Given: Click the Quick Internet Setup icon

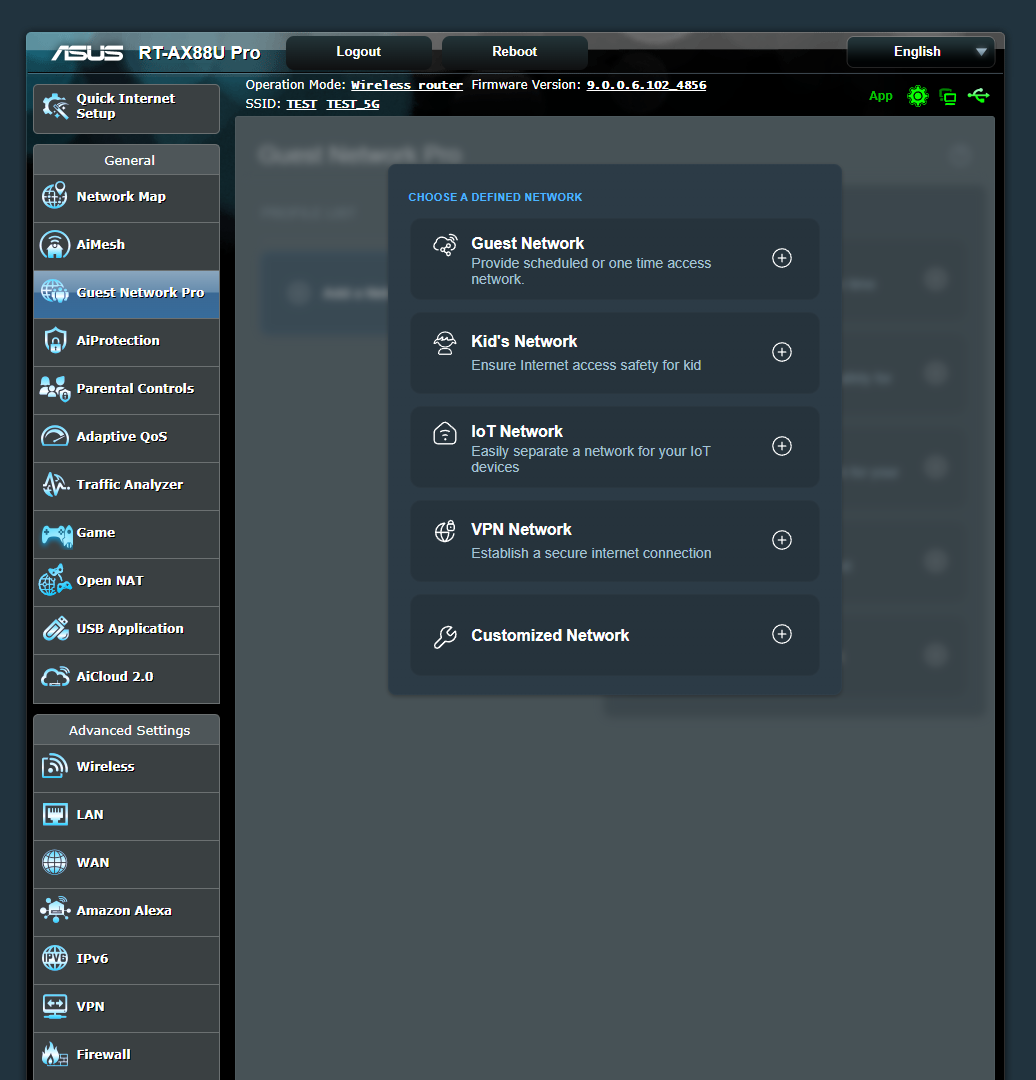Looking at the screenshot, I should coord(55,106).
